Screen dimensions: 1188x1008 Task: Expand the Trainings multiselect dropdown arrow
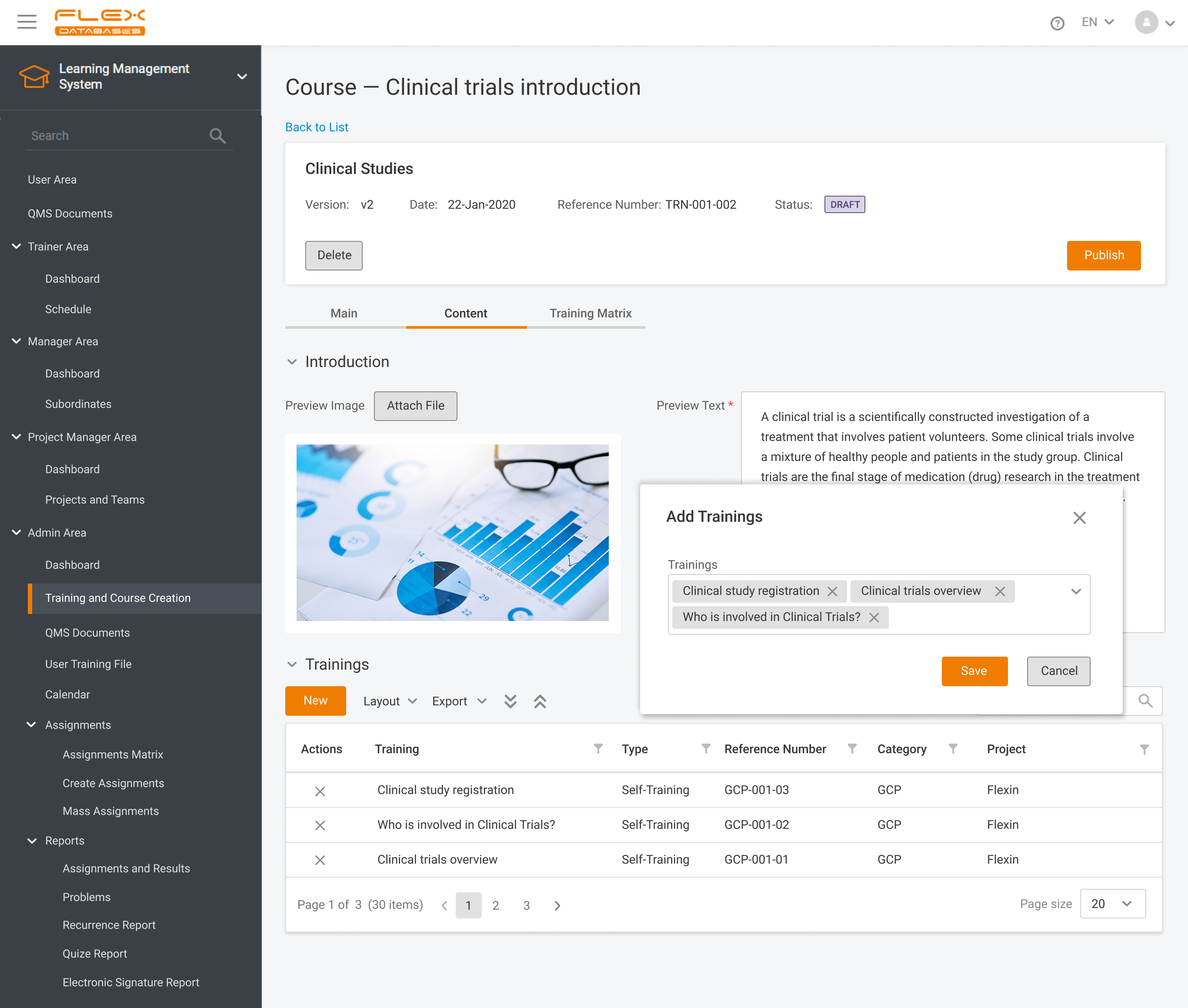click(x=1075, y=591)
